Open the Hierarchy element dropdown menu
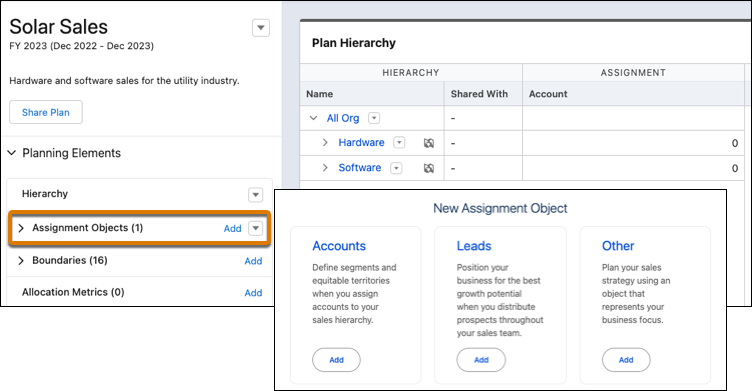Viewport: 752px width, 391px height. (x=256, y=195)
